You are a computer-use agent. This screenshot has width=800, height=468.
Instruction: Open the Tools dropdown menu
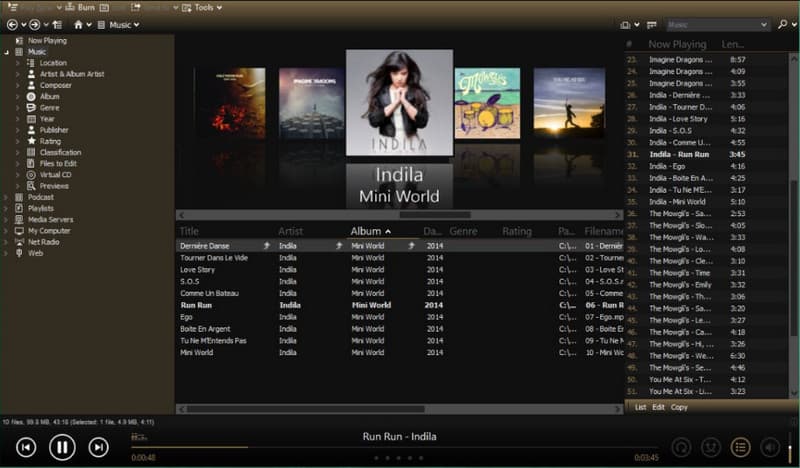pos(202,7)
